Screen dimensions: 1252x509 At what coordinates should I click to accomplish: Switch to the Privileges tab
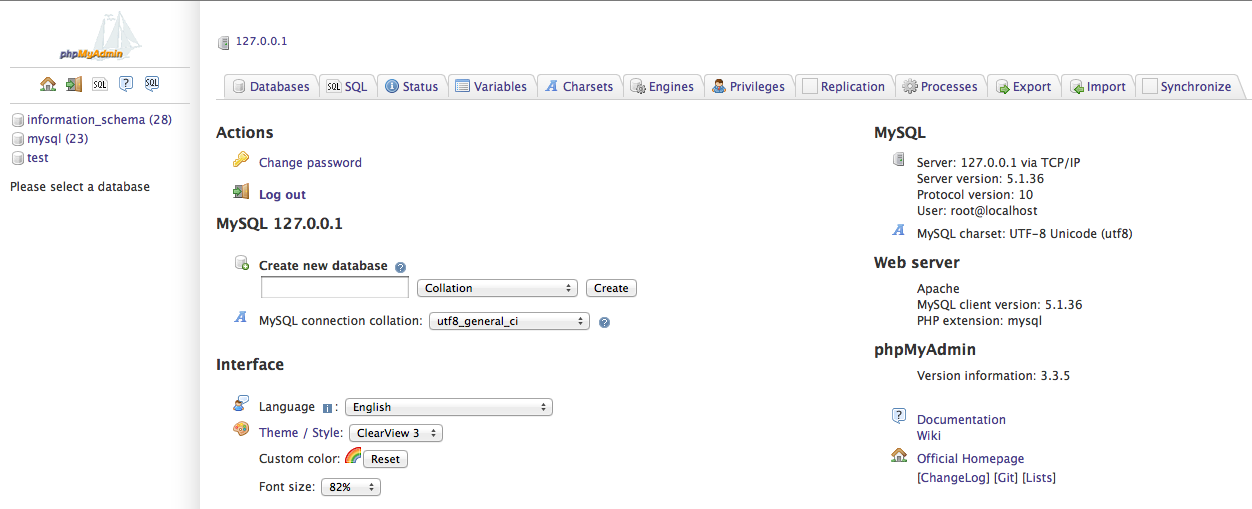(x=748, y=87)
